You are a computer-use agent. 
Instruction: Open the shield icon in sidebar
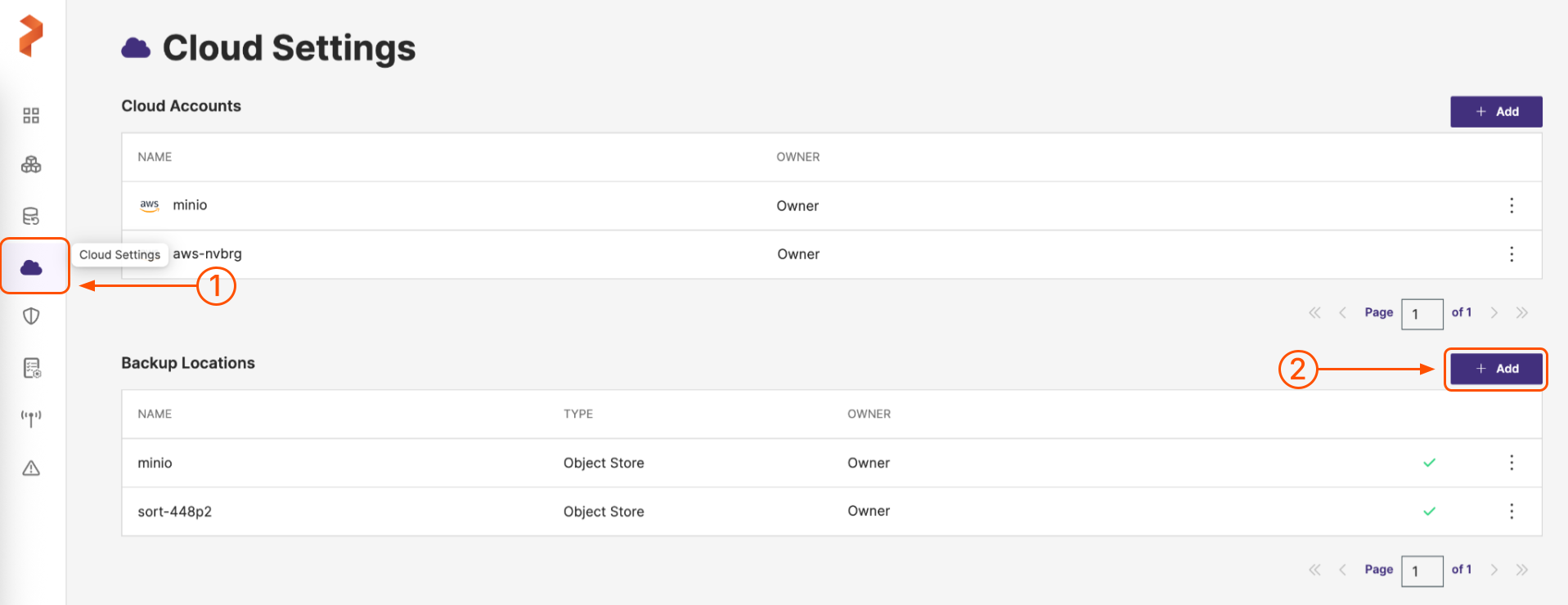[31, 316]
